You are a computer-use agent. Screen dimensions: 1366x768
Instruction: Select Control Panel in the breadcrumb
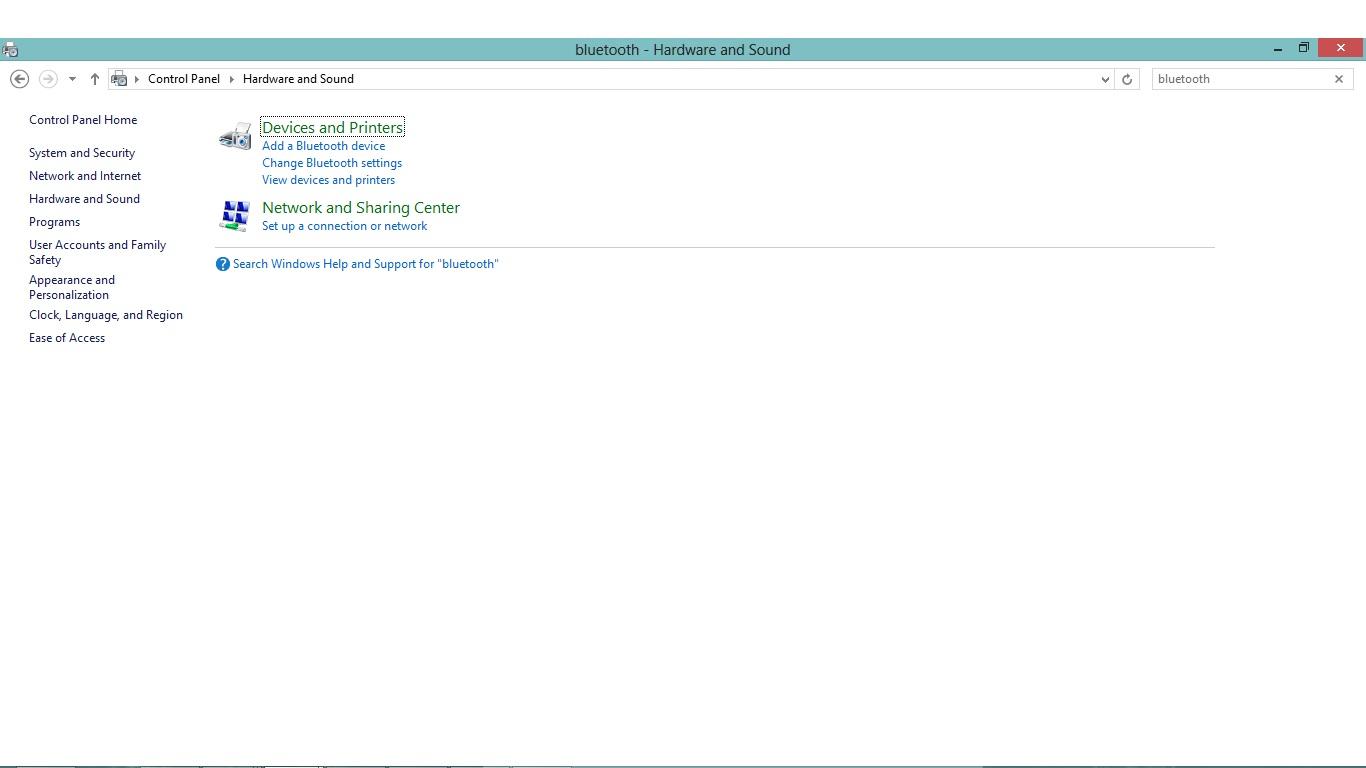[x=184, y=79]
